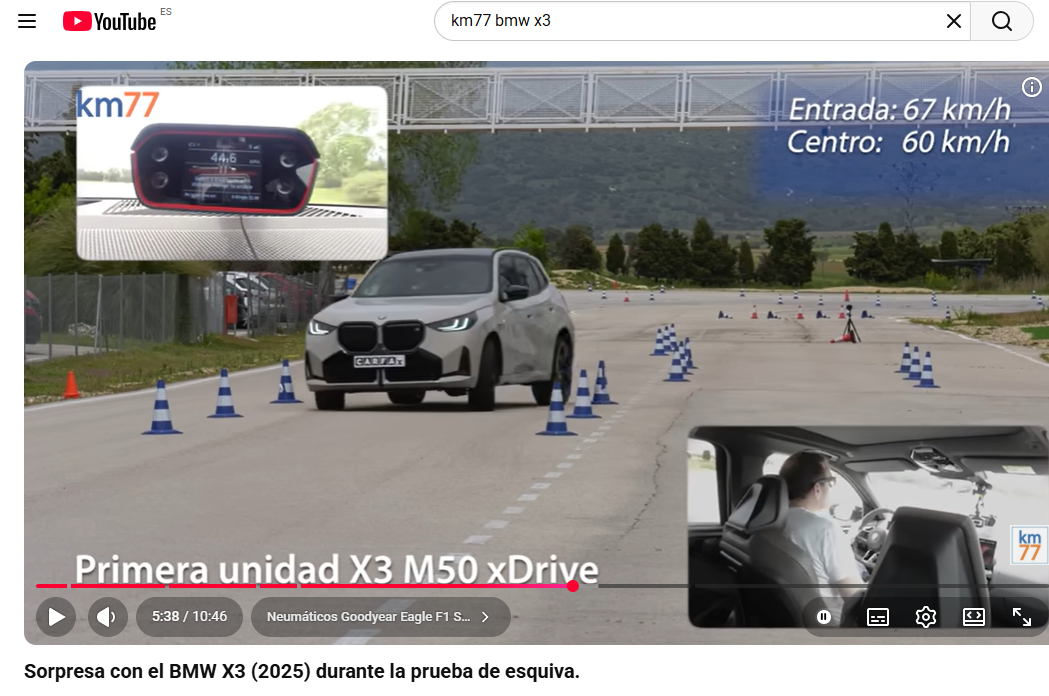
Task: Run the search using the magnifier icon
Action: [1001, 20]
